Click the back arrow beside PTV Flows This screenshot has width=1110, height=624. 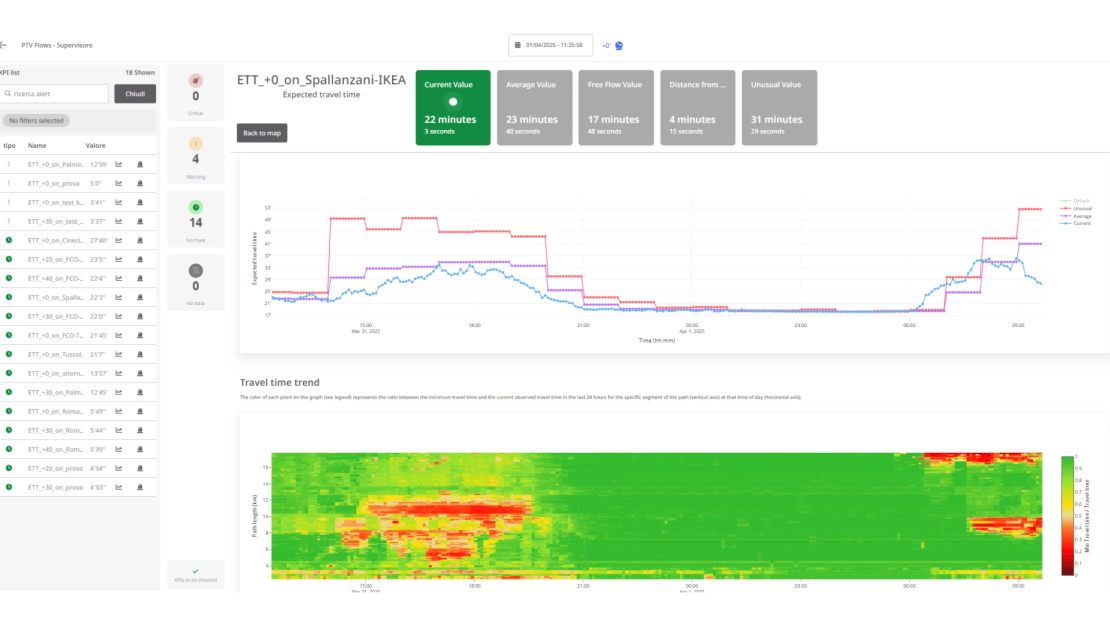(3, 45)
